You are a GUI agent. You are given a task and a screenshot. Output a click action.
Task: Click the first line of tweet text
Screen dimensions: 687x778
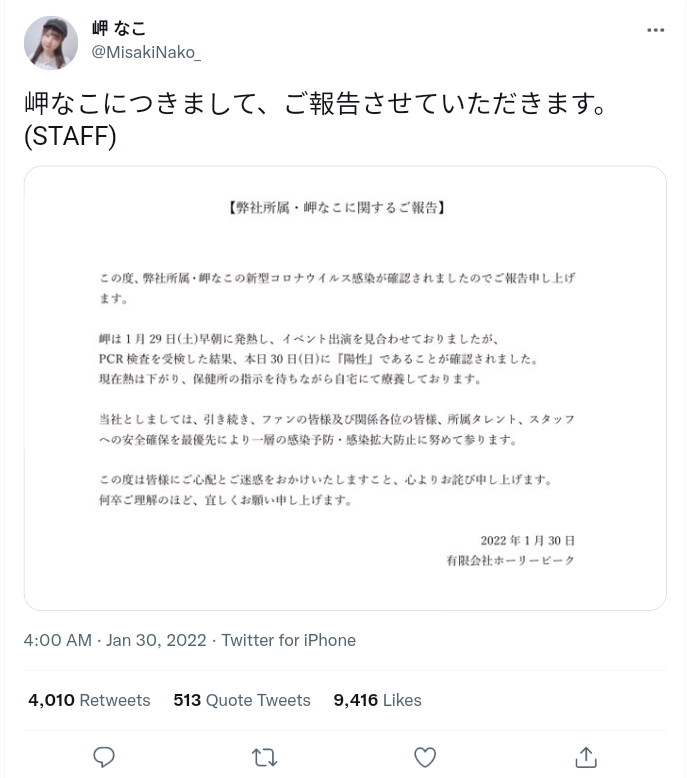click(x=317, y=104)
